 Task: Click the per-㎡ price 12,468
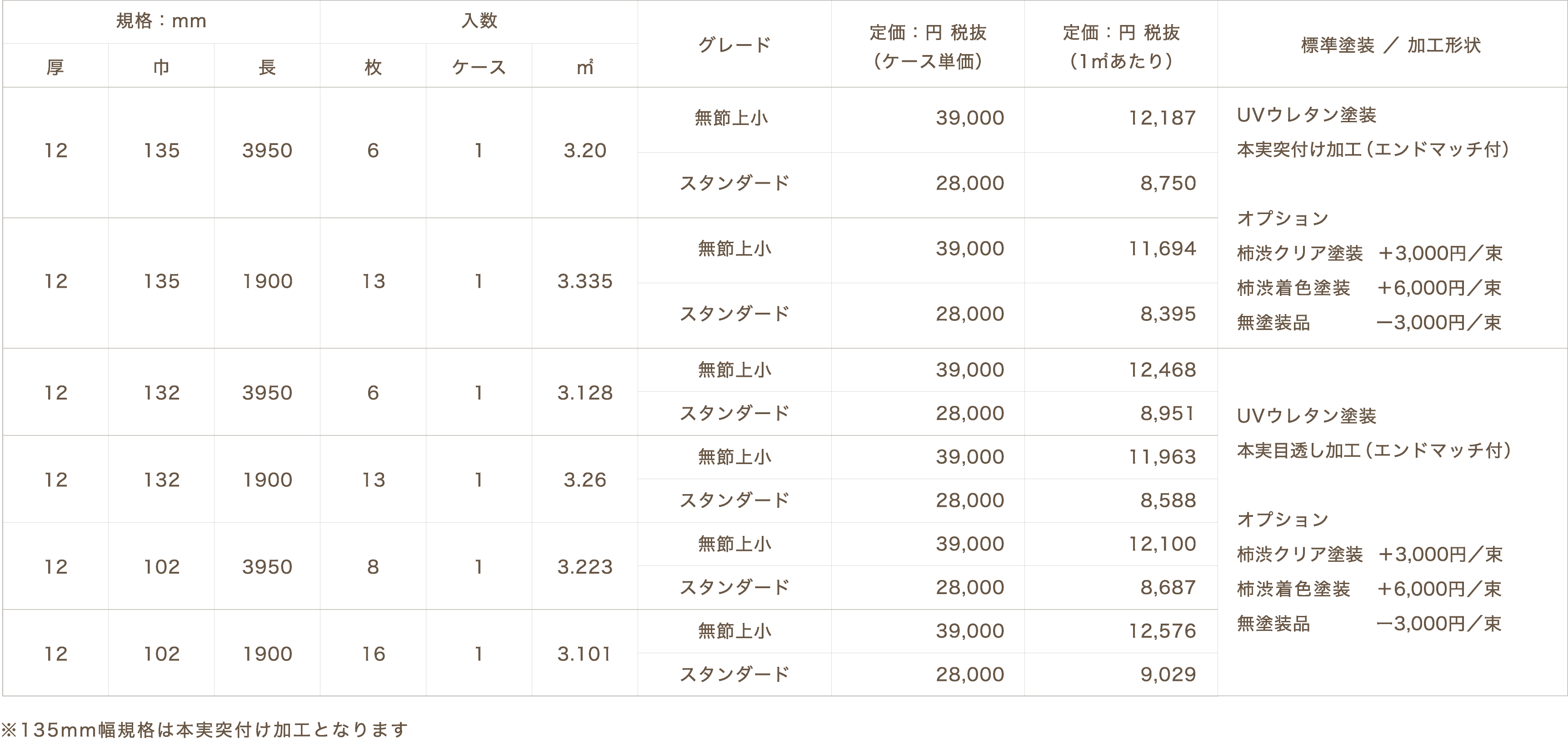(1162, 370)
